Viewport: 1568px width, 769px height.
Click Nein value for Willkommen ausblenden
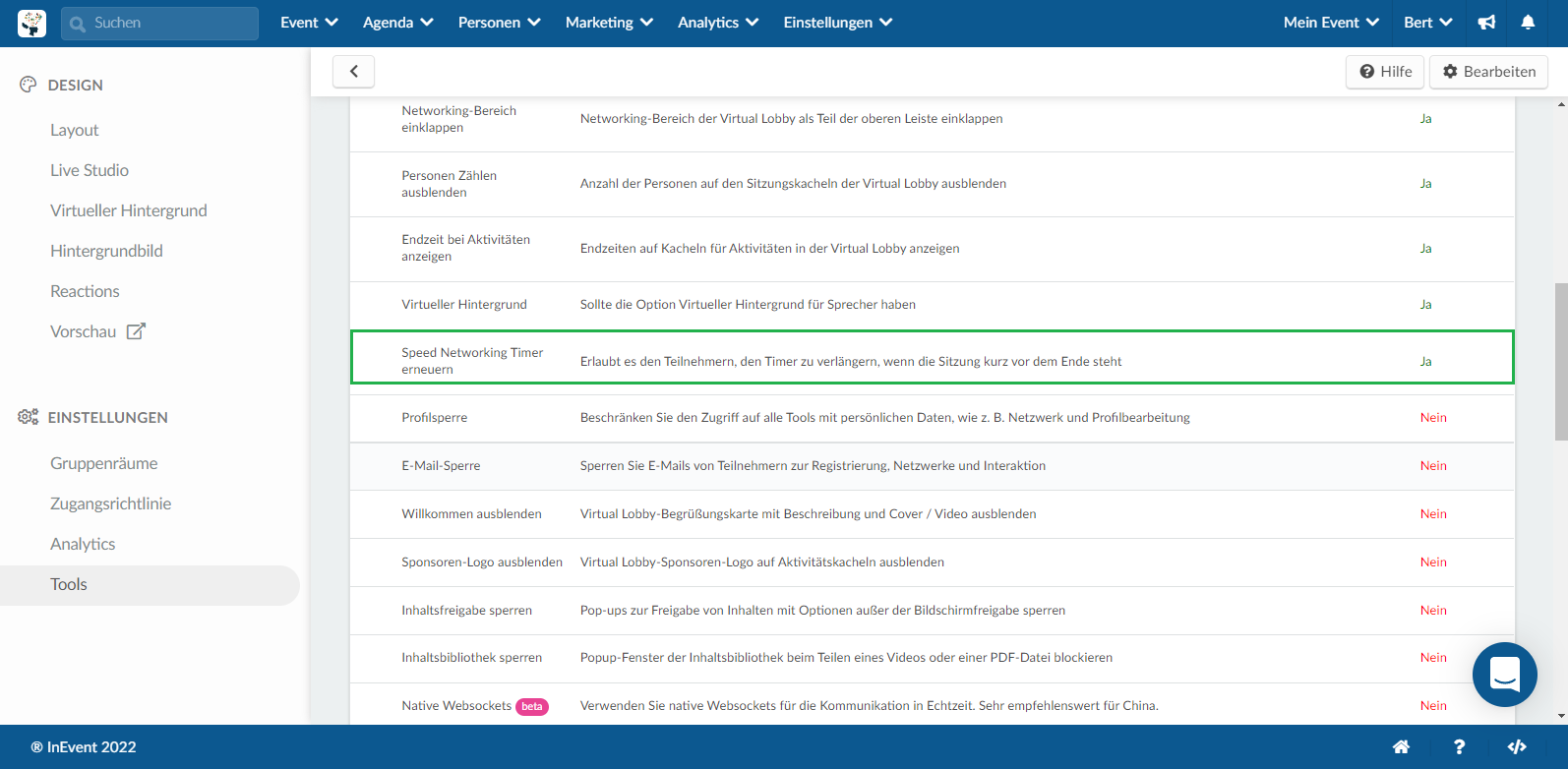click(1433, 514)
